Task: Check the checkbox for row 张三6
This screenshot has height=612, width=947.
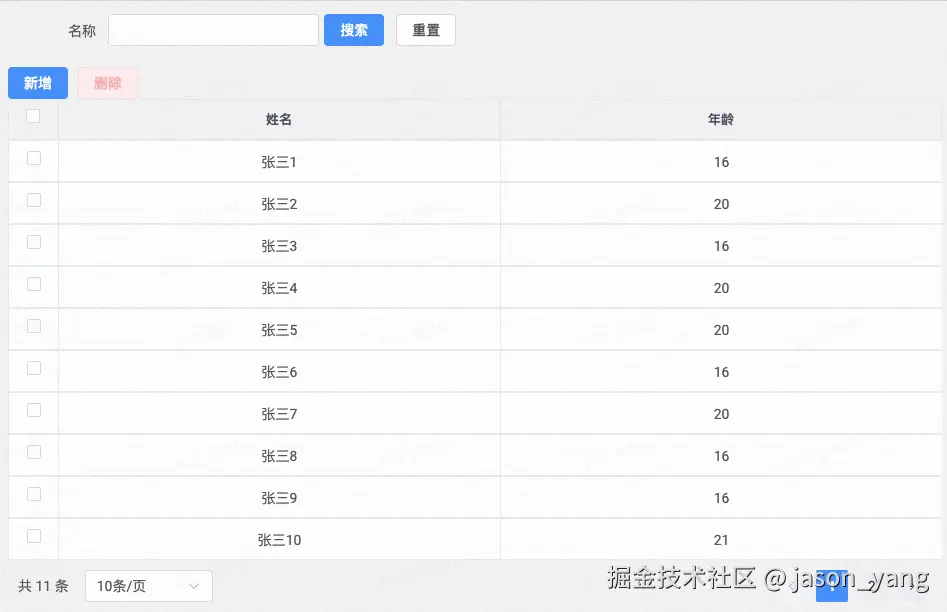Action: [x=34, y=368]
